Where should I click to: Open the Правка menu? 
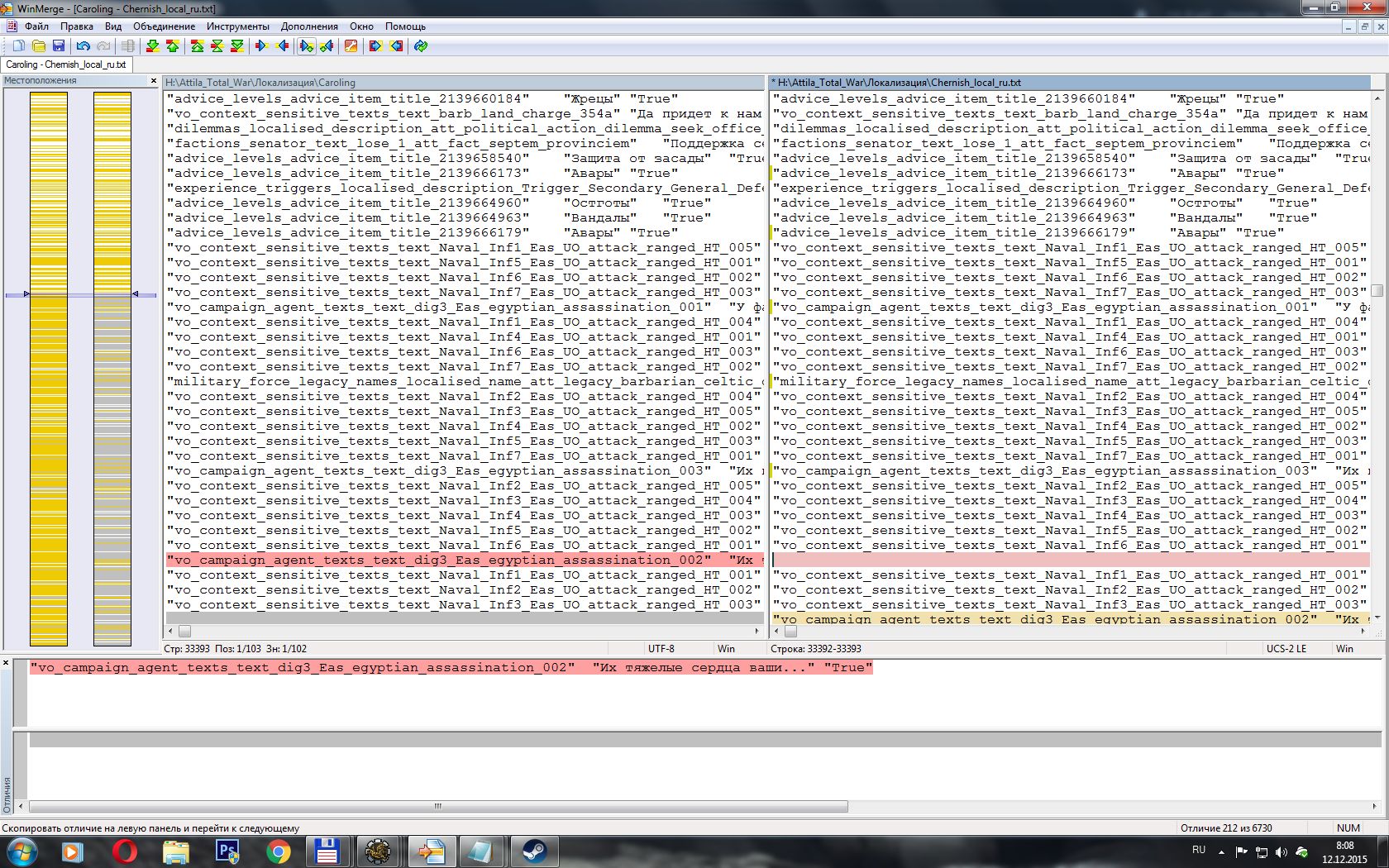point(77,26)
